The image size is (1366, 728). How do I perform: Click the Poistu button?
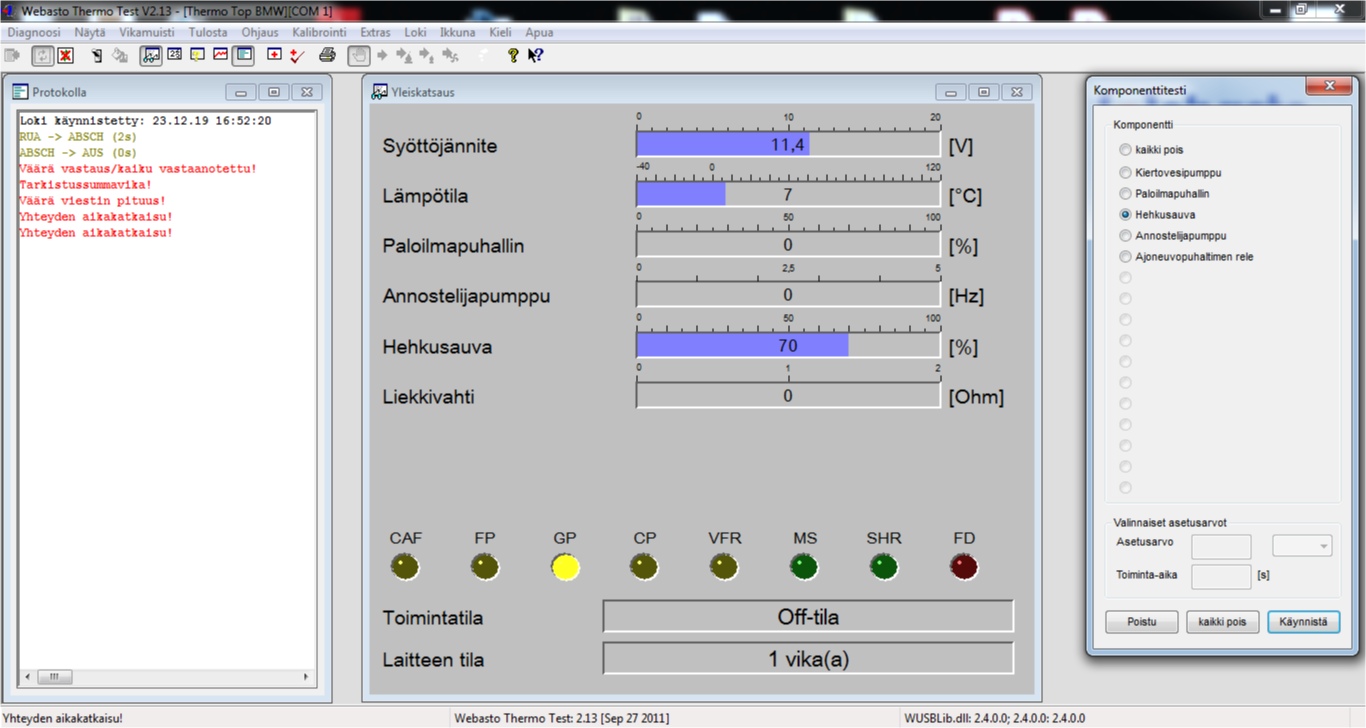[x=1142, y=621]
